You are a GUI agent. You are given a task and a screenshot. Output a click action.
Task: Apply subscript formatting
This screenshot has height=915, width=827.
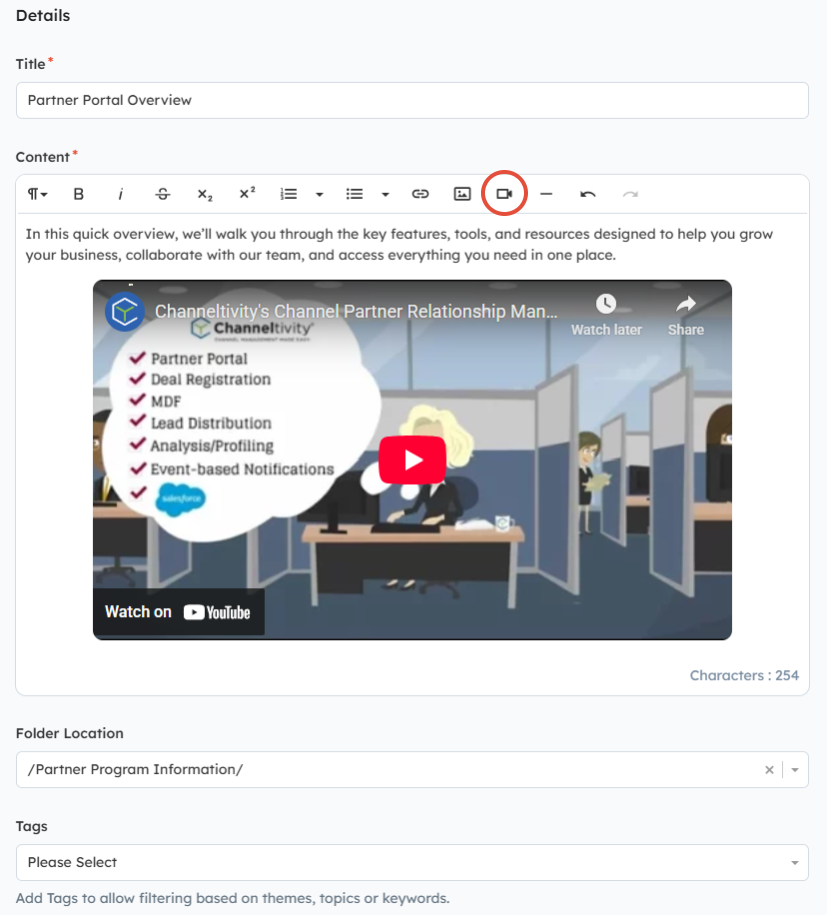[x=205, y=194]
